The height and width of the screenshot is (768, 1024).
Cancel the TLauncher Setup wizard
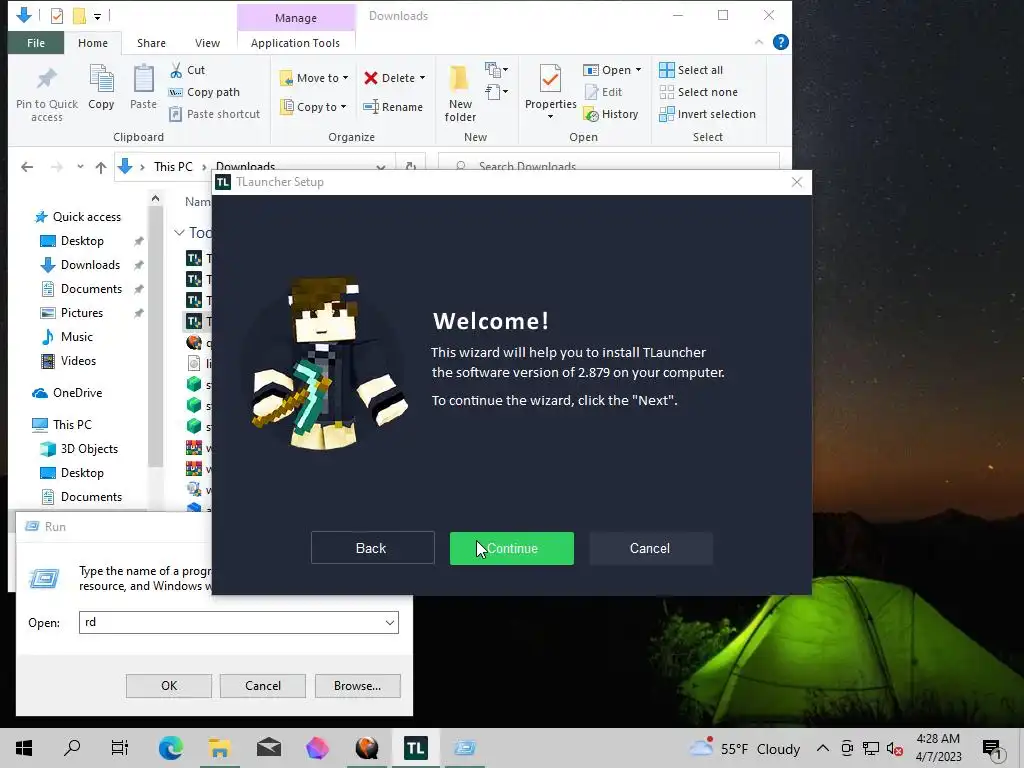pos(650,548)
